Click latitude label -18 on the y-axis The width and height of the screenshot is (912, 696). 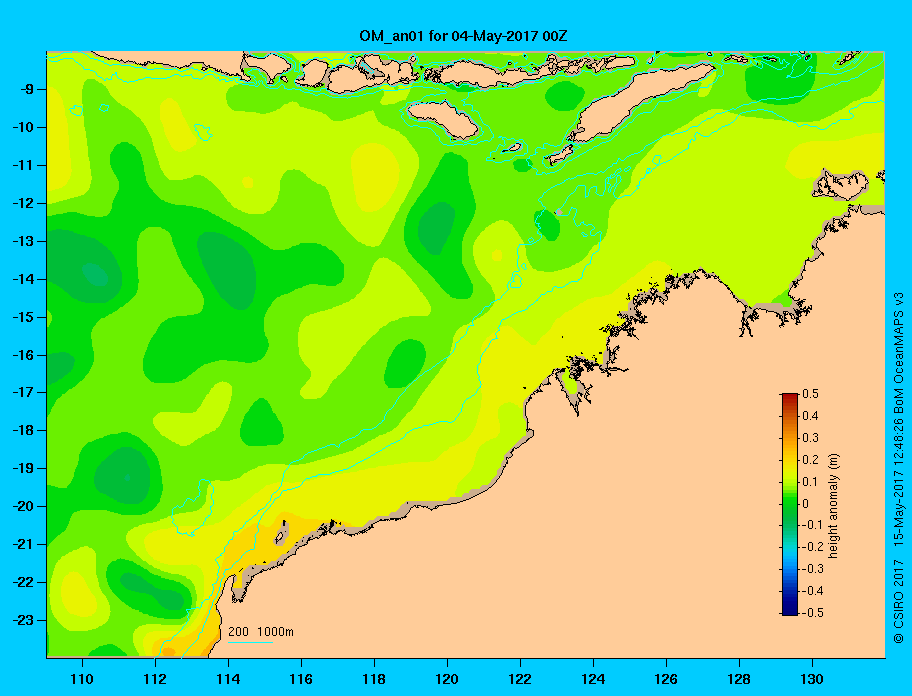coord(23,431)
